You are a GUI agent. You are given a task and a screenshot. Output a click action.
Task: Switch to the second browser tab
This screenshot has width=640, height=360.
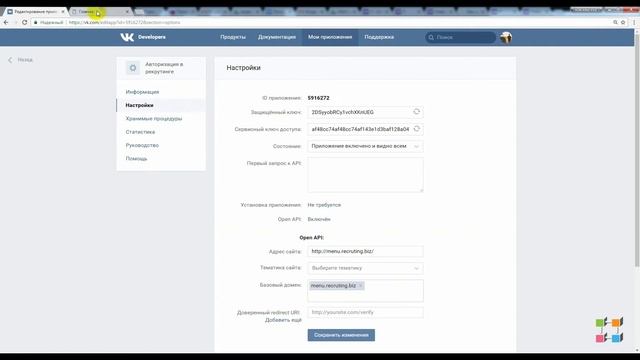coord(98,12)
